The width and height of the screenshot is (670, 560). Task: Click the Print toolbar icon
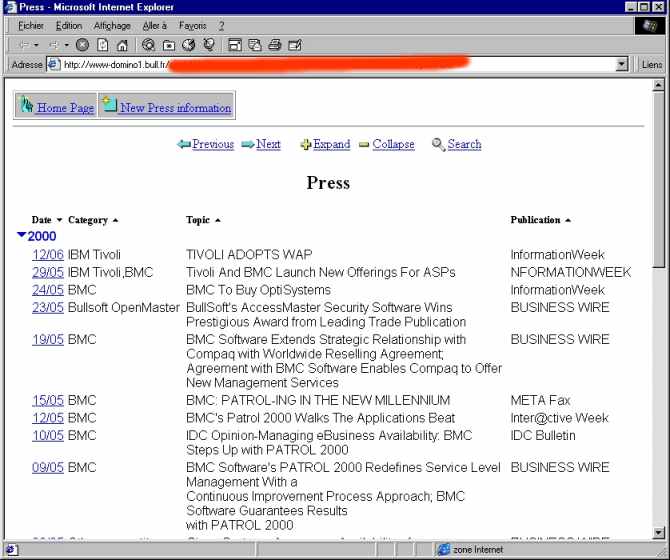tap(275, 45)
